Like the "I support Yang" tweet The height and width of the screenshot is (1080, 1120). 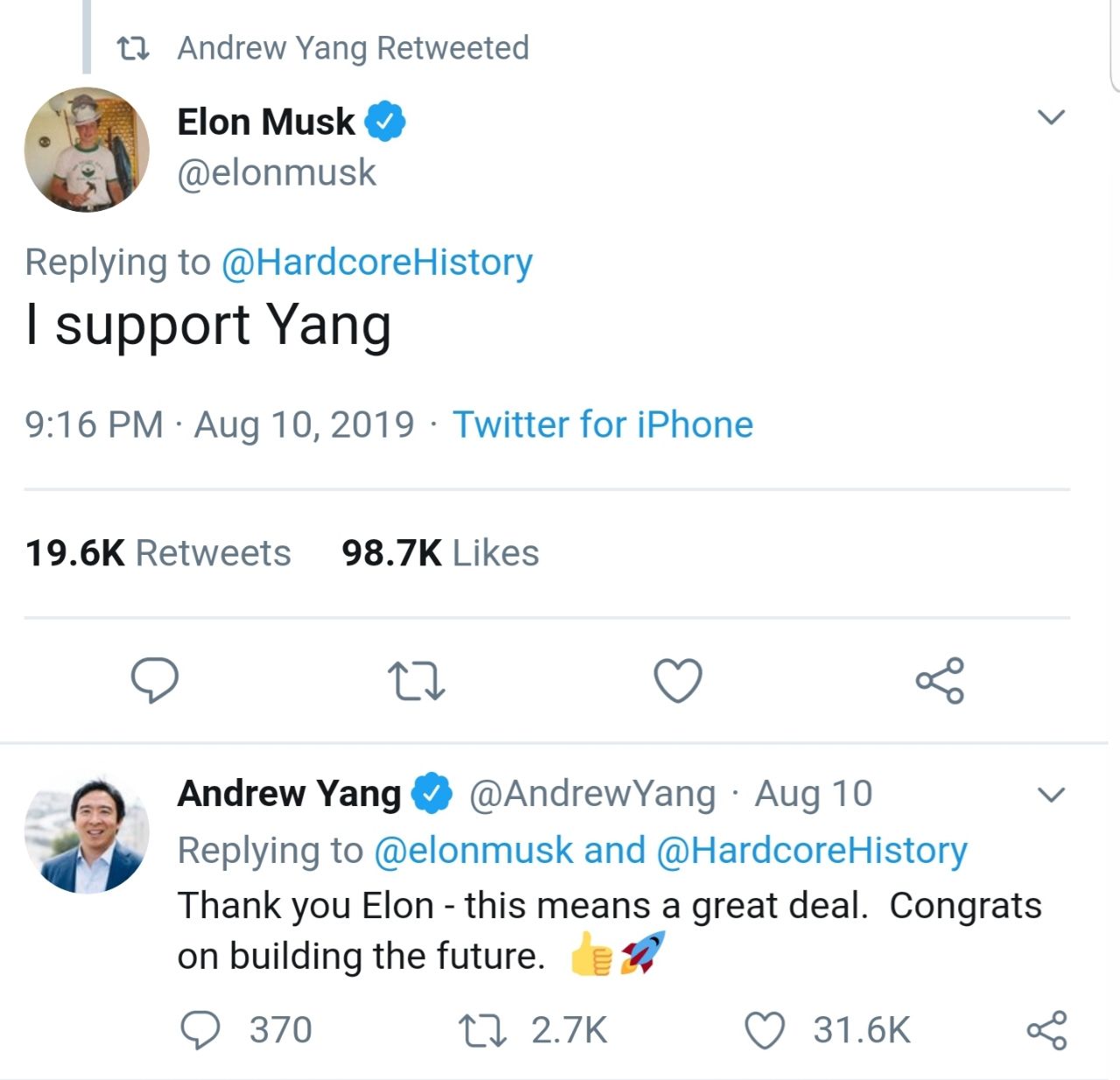point(678,680)
